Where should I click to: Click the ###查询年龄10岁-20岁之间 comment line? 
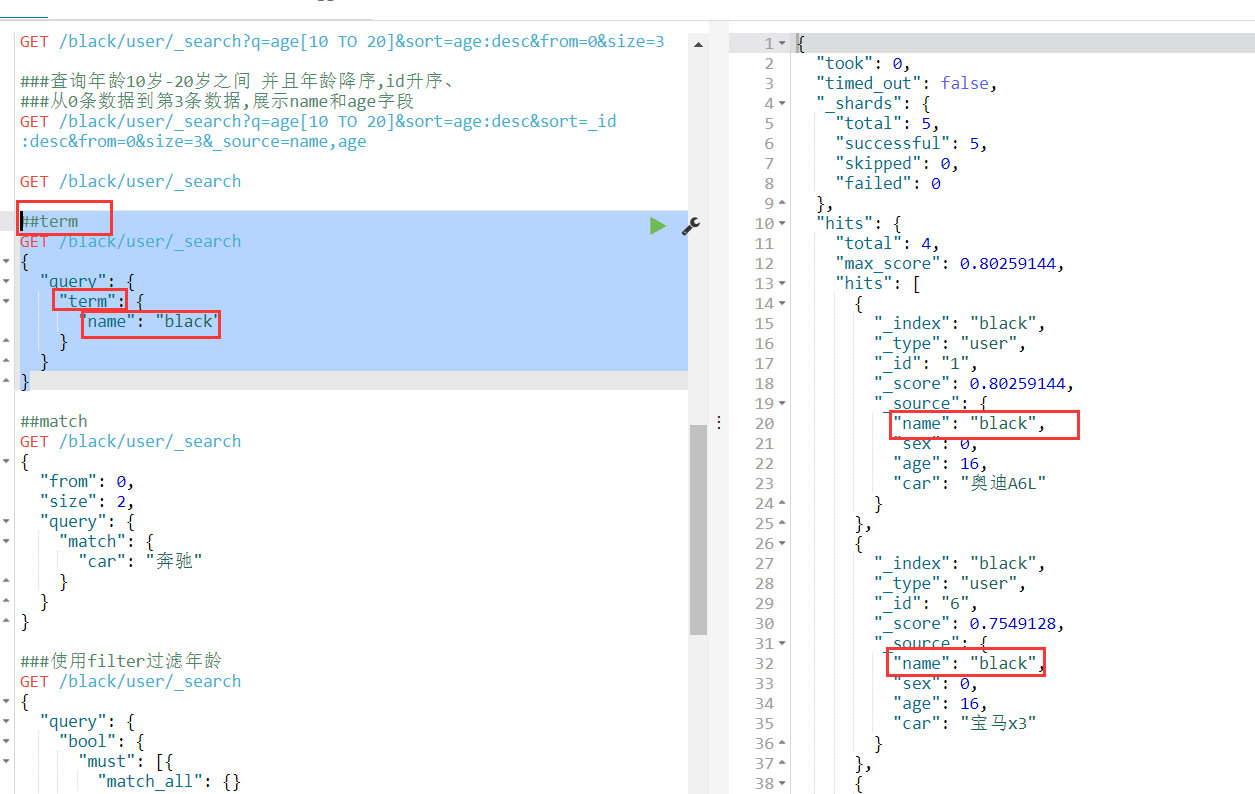click(238, 81)
